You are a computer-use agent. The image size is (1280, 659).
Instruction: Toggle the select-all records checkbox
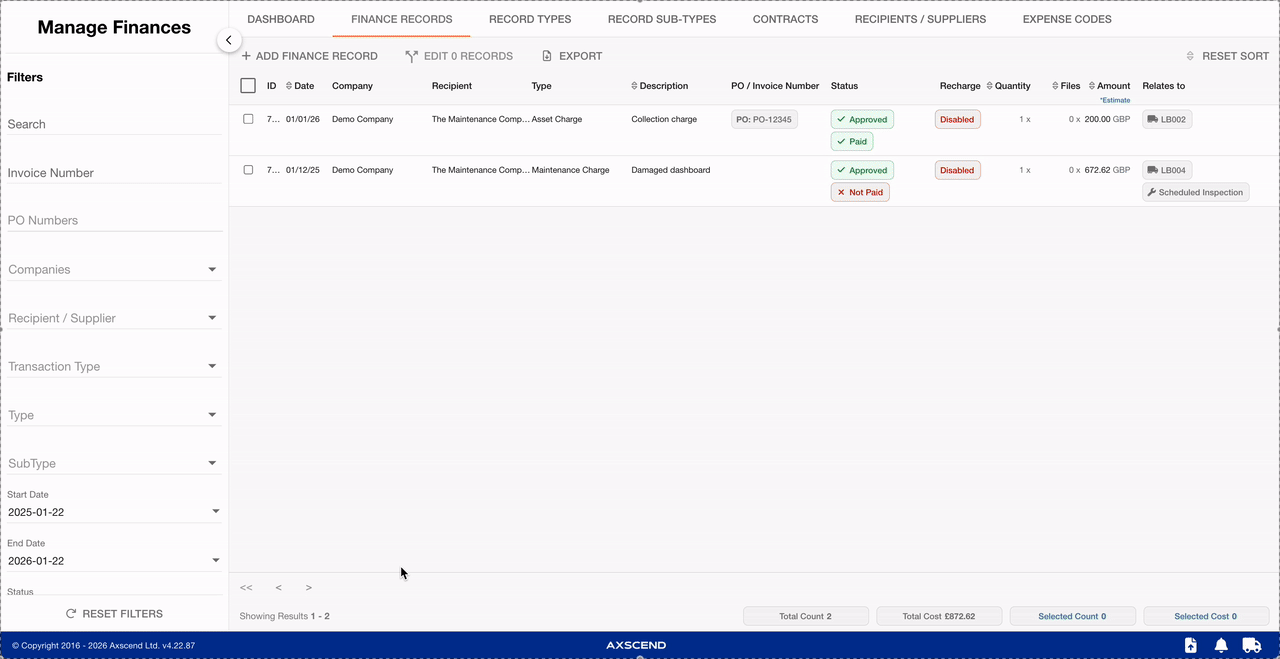[x=248, y=86]
